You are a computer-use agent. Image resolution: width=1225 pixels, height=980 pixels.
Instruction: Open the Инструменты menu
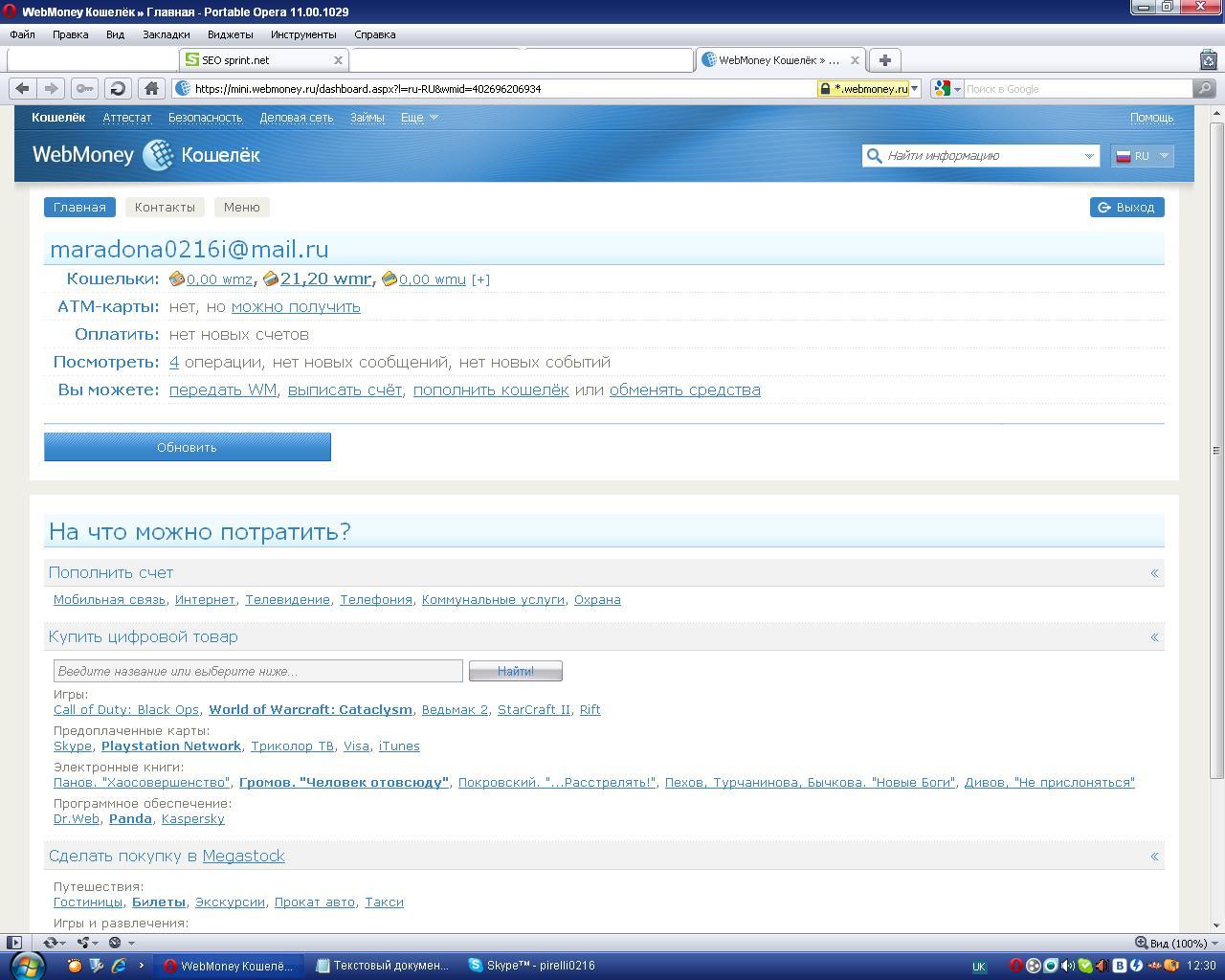point(303,34)
